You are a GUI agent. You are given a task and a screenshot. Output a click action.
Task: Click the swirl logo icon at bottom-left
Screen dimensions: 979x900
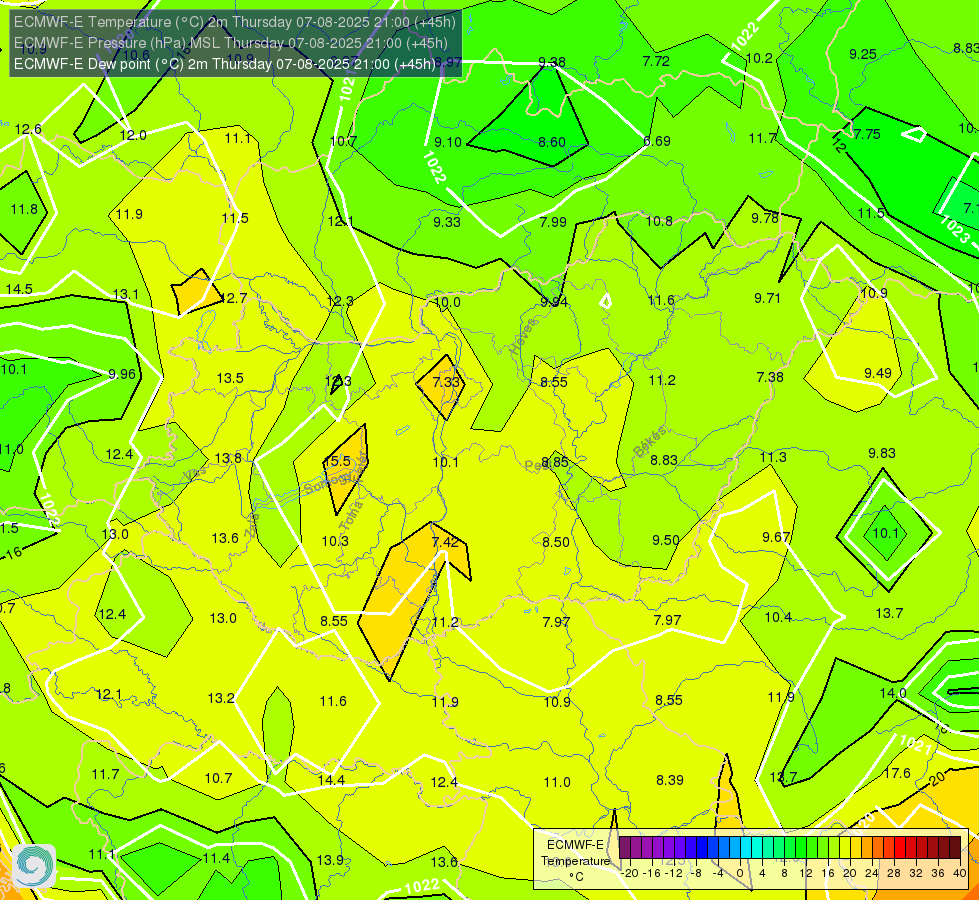pos(34,866)
